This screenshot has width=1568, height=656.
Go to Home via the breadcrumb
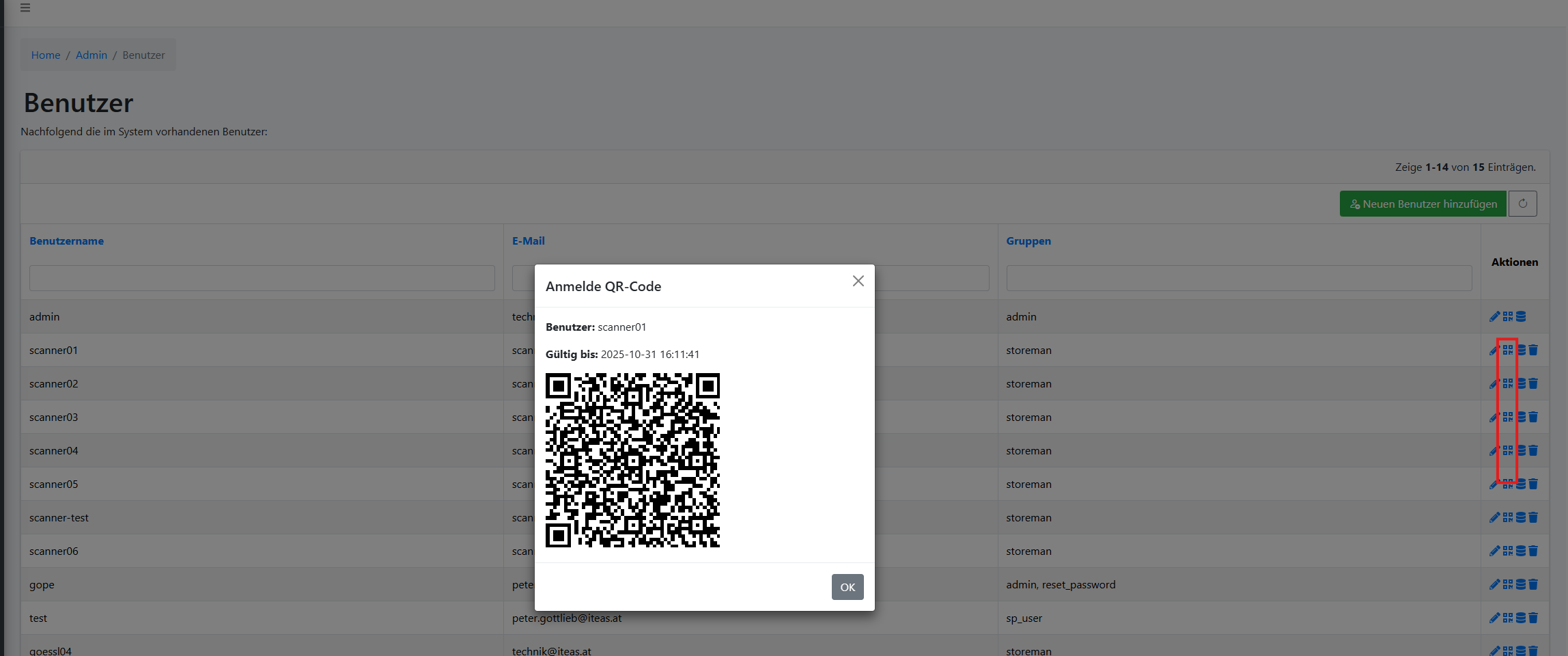45,55
